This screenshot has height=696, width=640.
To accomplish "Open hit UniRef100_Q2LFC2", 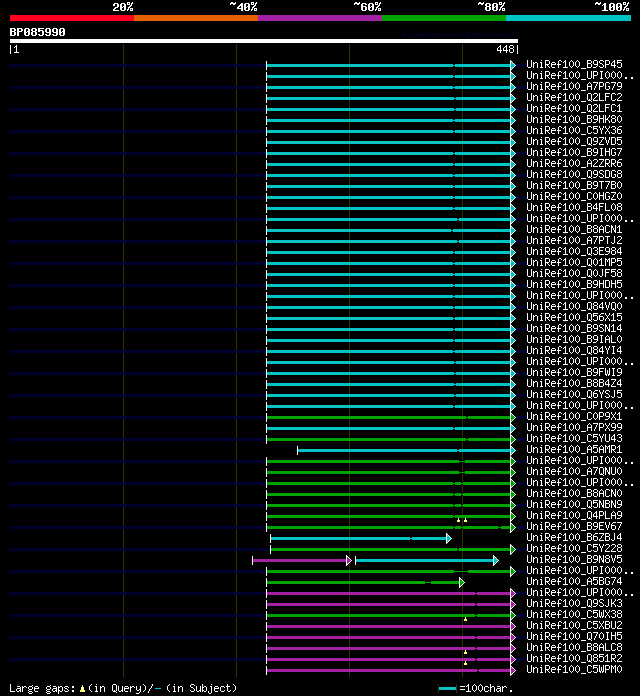I will tap(574, 97).
